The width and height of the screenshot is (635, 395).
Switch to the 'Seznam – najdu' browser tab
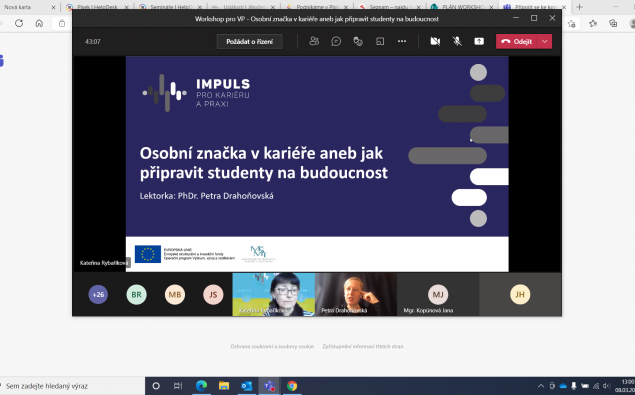click(390, 7)
